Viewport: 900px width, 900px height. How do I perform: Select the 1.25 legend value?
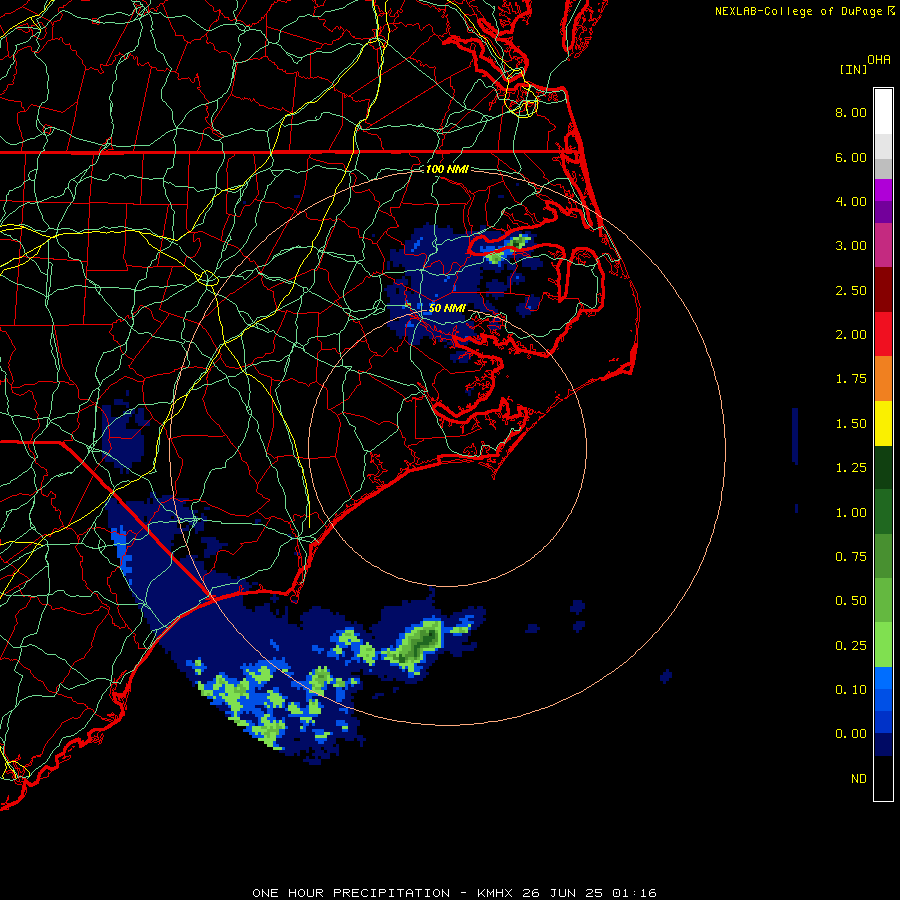pos(851,468)
